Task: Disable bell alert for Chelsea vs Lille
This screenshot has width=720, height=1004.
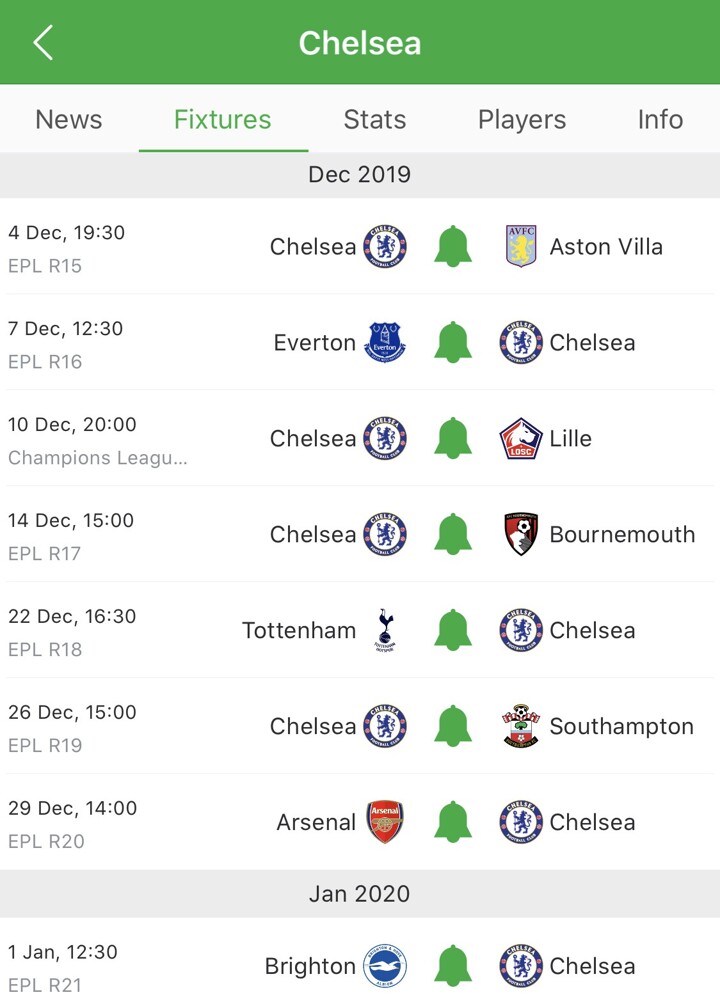Action: point(453,438)
